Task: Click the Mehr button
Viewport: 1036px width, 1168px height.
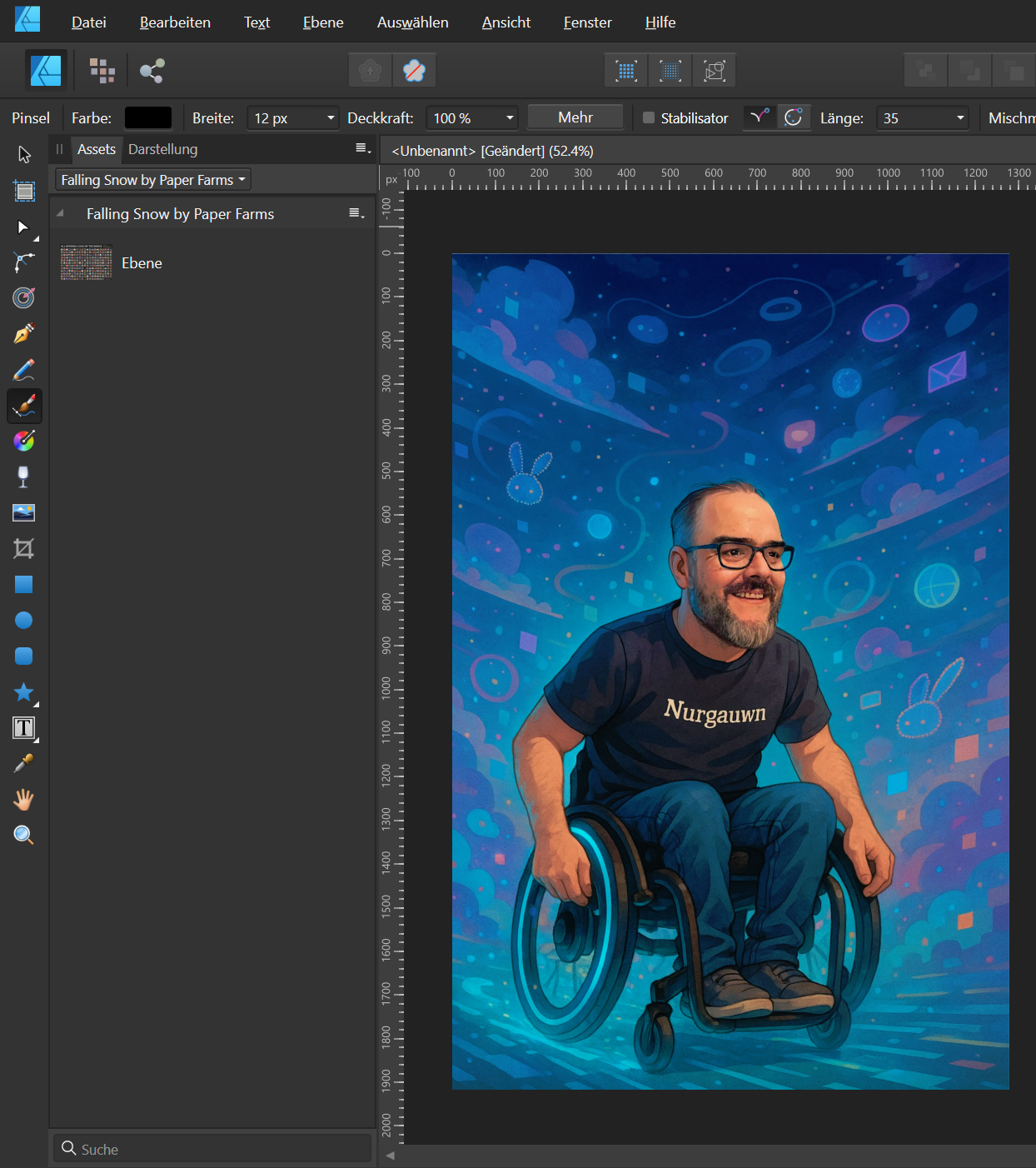Action: [575, 117]
